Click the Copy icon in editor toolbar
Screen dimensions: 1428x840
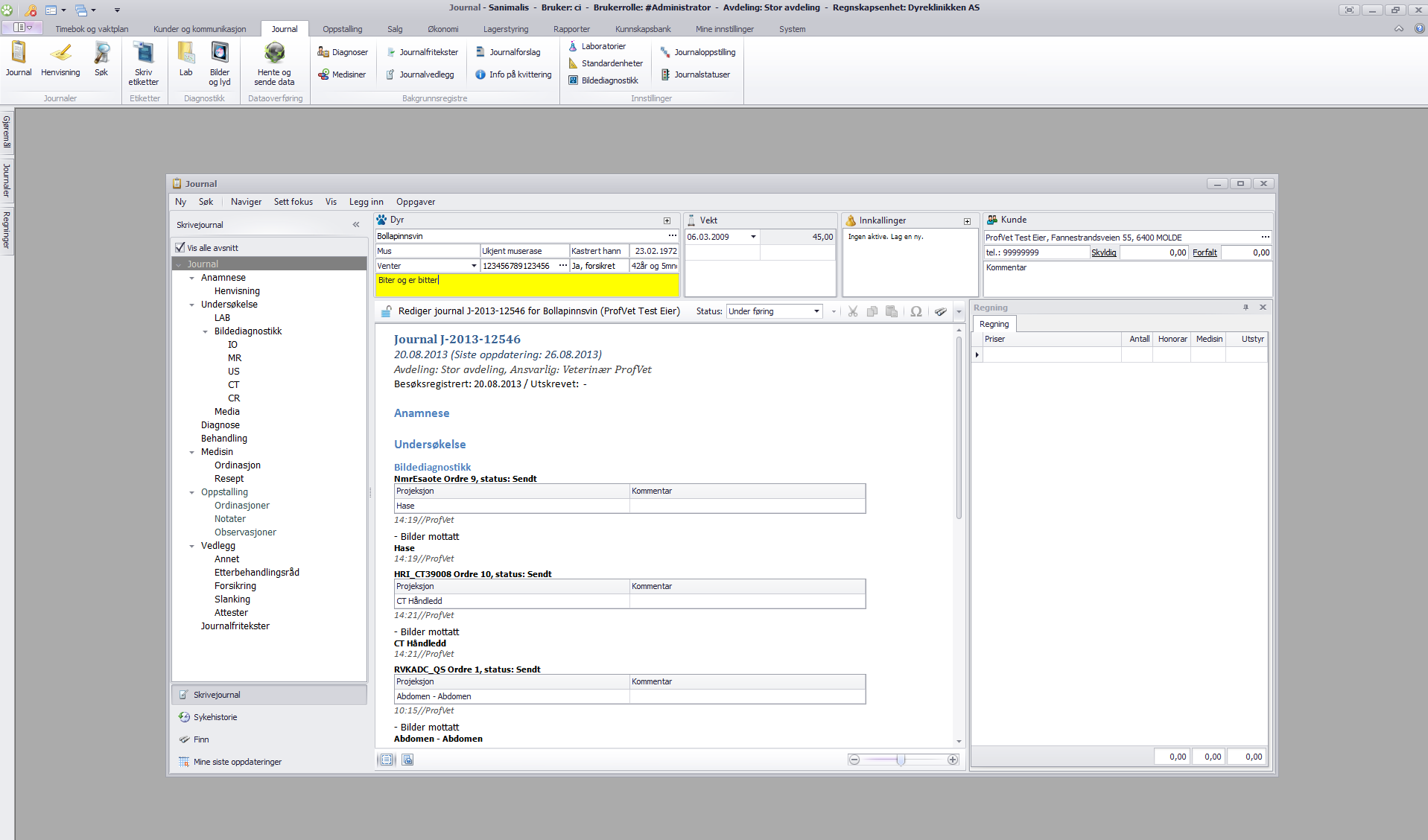[x=872, y=311]
